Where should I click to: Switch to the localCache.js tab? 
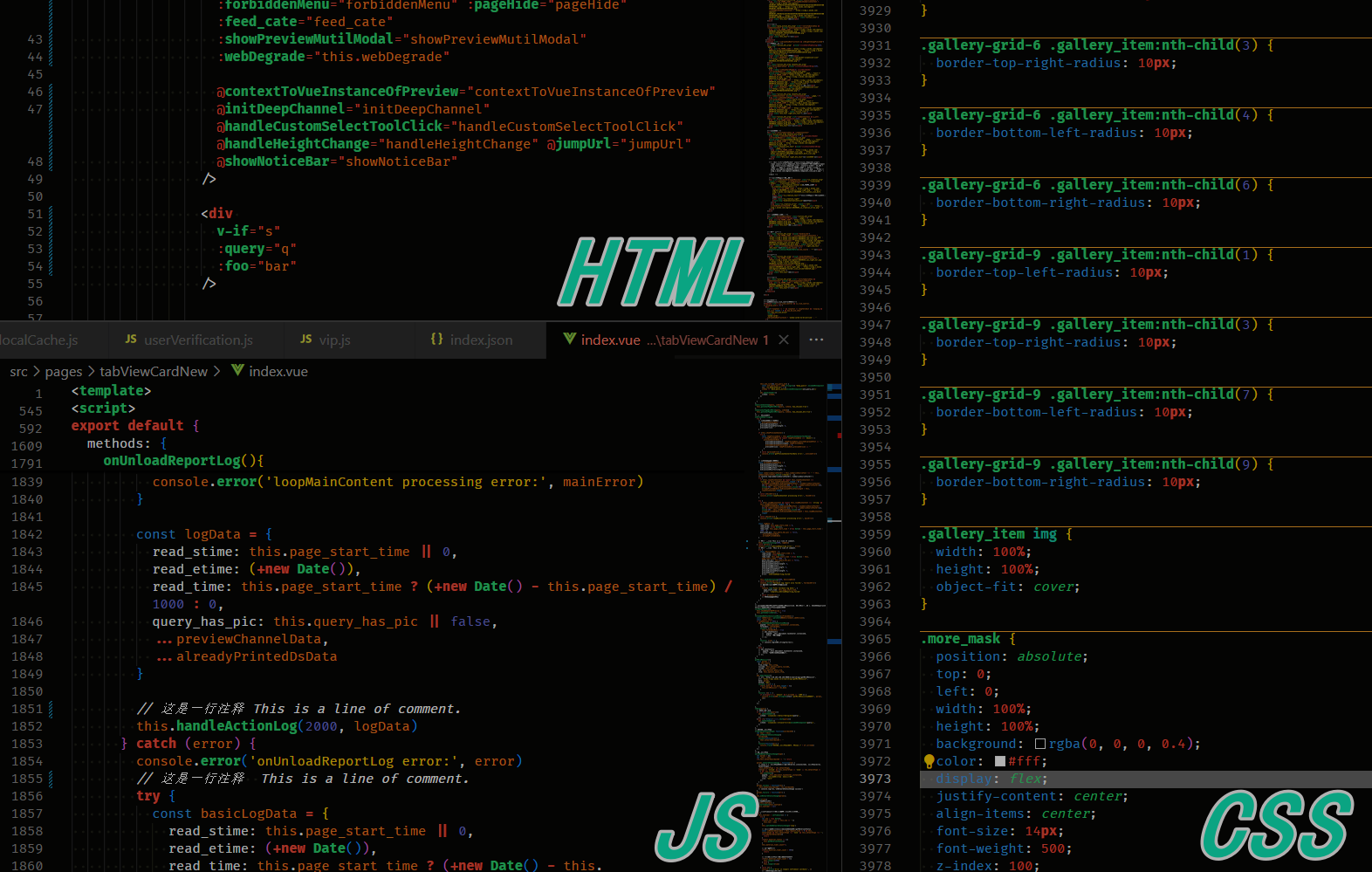point(54,340)
